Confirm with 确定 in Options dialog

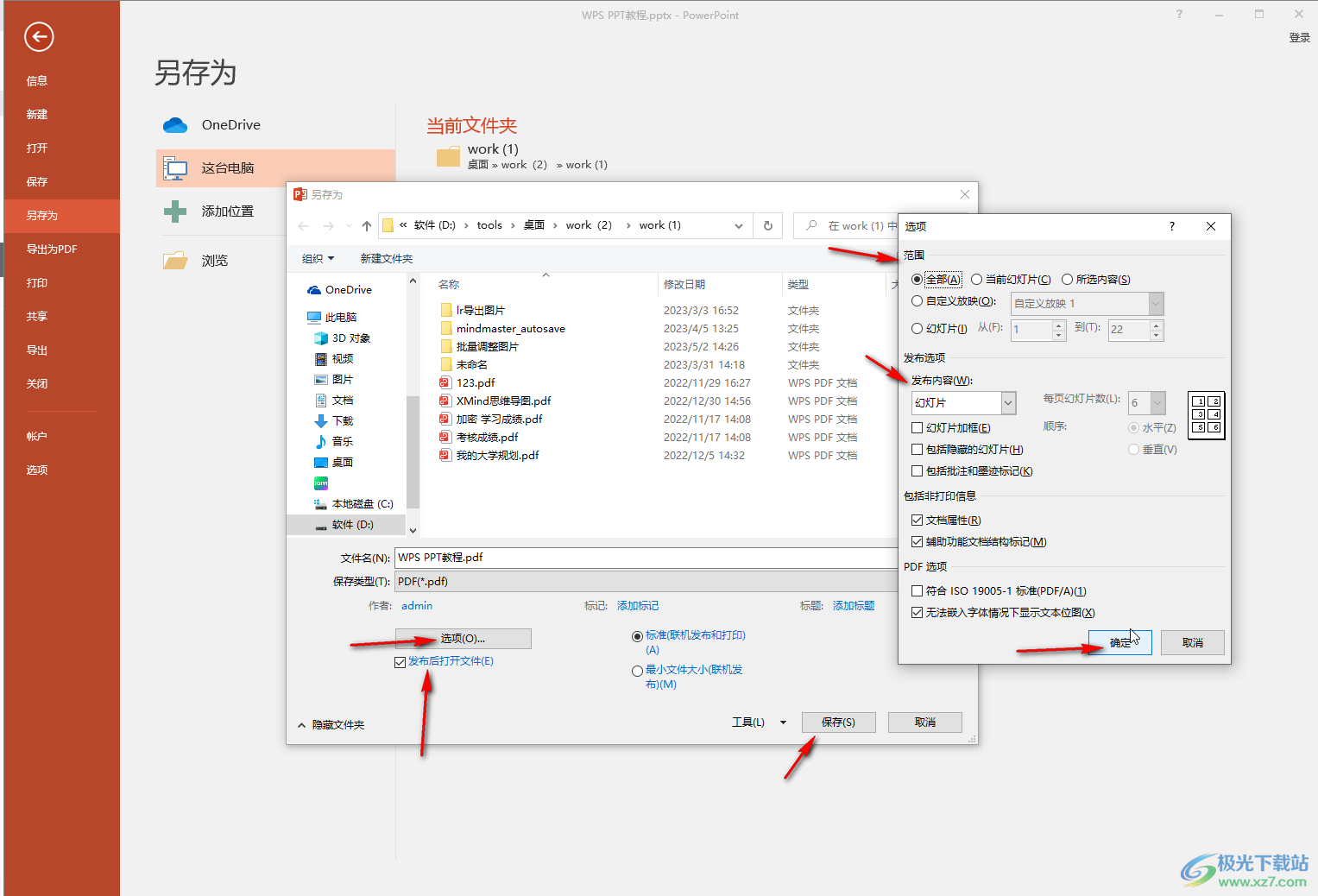tap(1119, 643)
